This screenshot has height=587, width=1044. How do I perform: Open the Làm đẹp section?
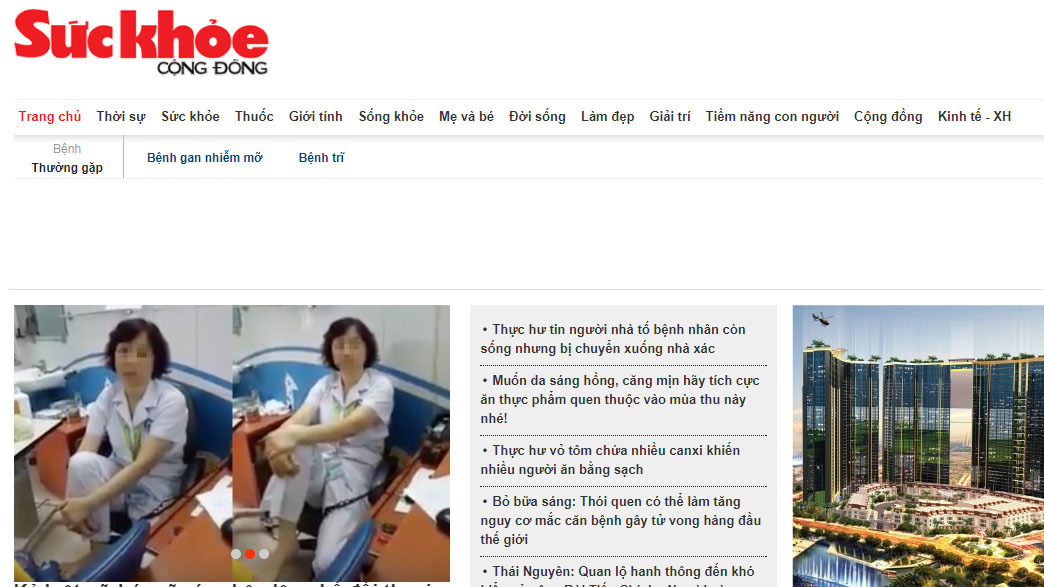(x=607, y=116)
